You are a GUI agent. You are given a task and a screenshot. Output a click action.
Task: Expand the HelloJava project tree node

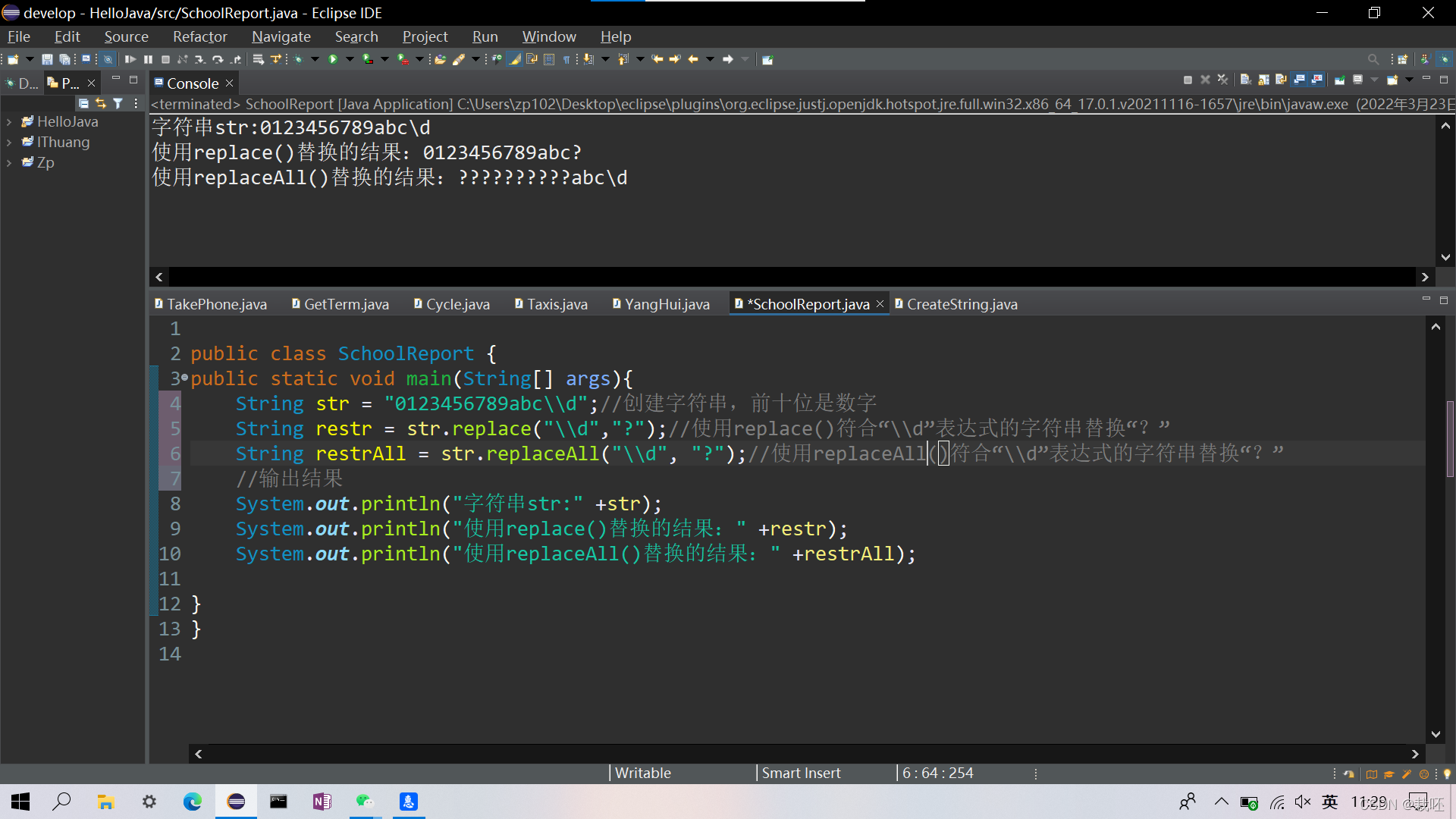click(9, 122)
